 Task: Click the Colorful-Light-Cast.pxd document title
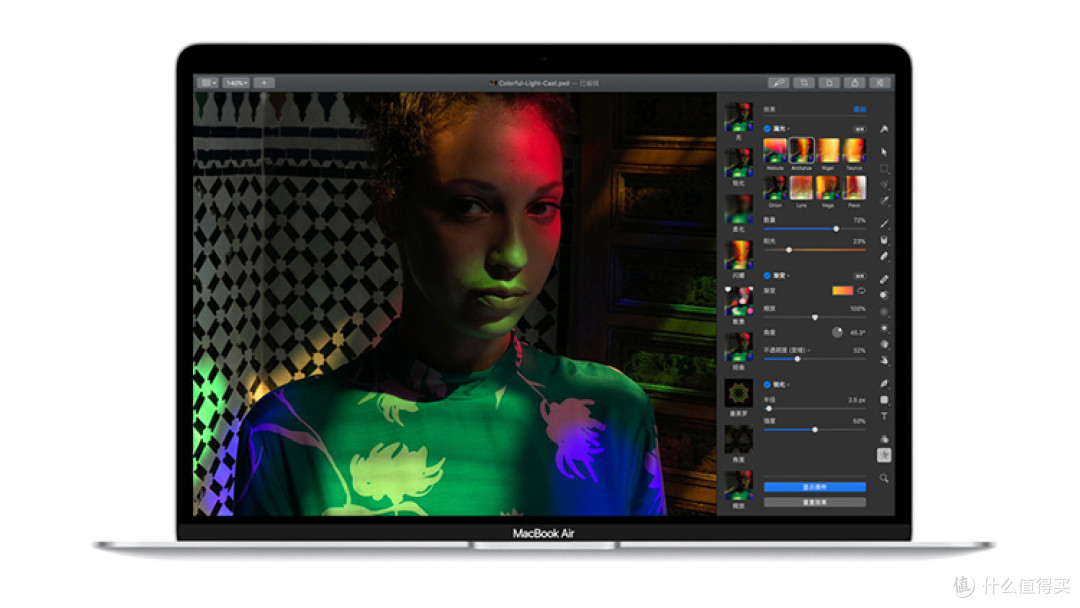point(534,83)
